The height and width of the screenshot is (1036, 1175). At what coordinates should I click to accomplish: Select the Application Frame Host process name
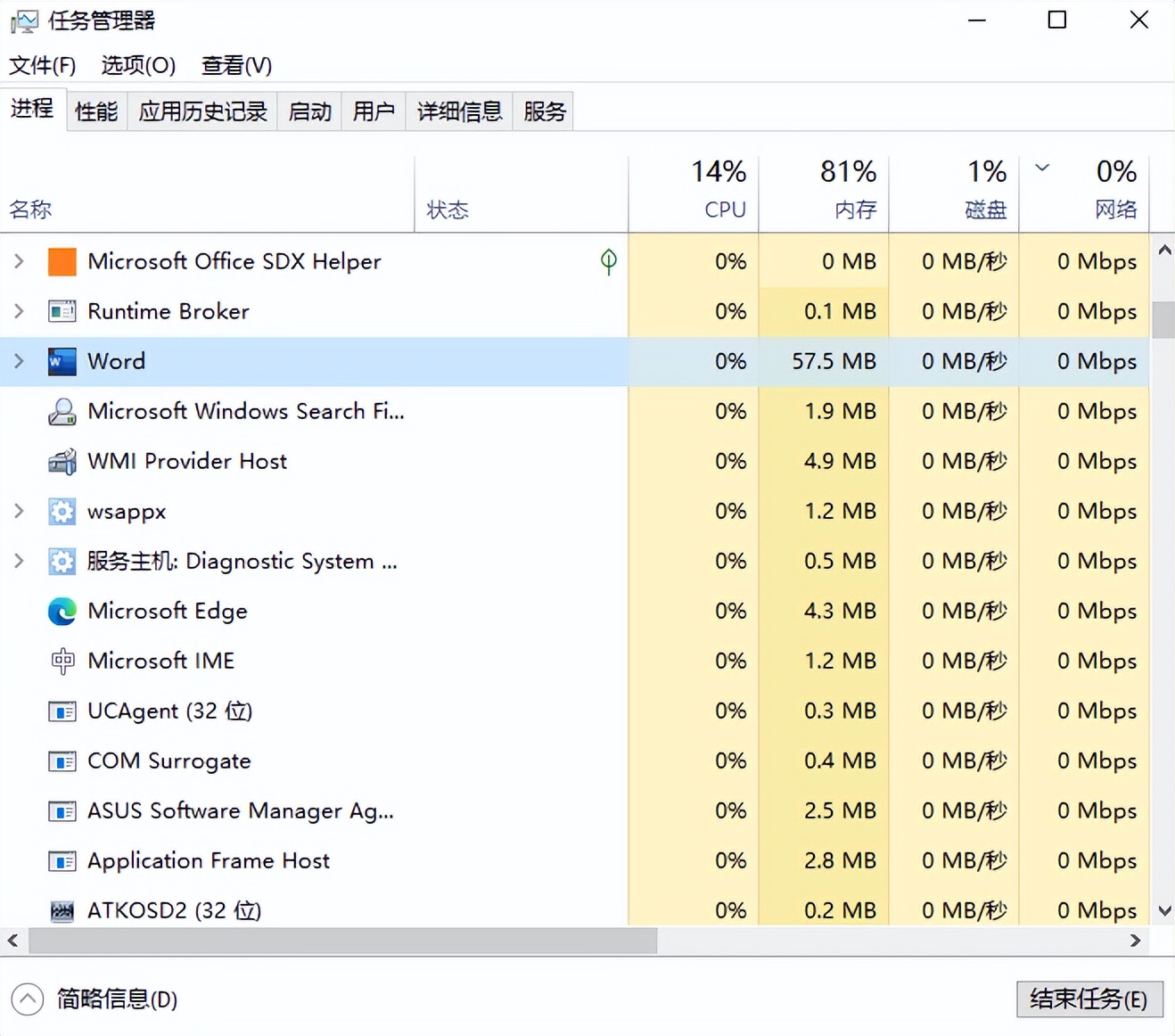pos(209,860)
